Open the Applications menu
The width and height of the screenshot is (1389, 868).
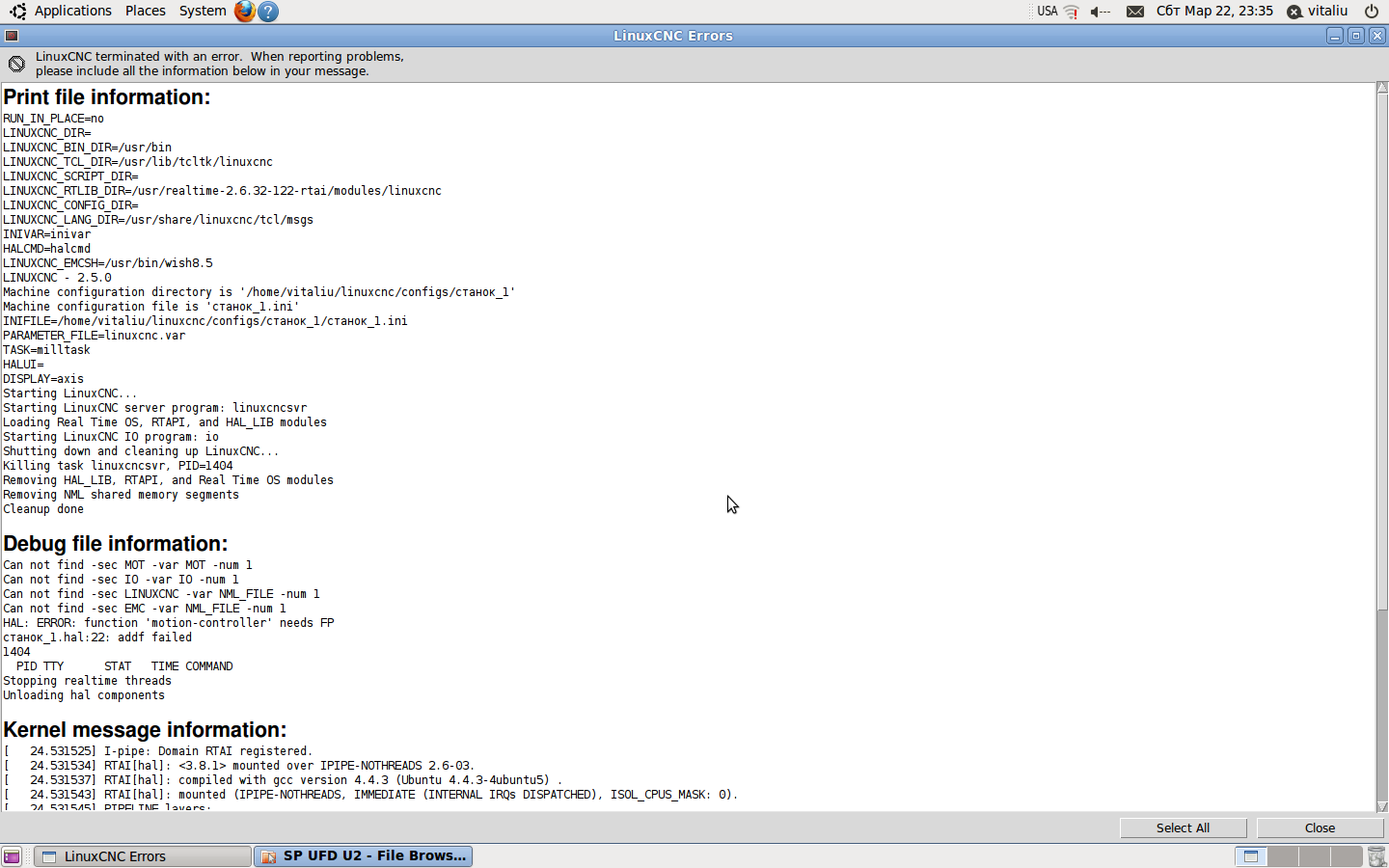point(73,11)
